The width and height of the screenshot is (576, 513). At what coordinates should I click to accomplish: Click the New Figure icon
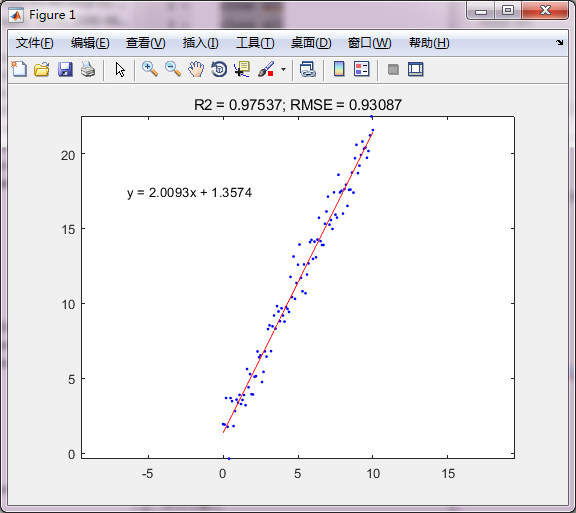click(x=19, y=69)
